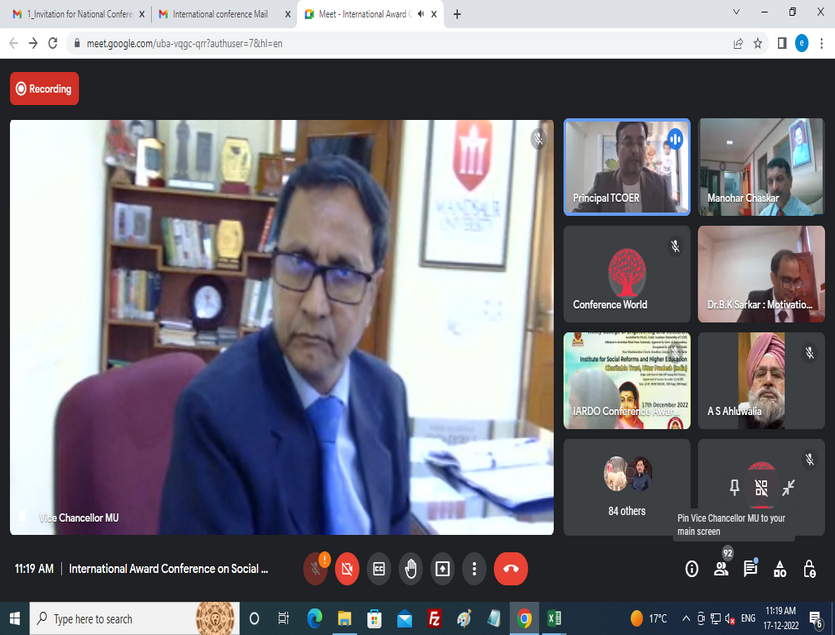Raise hand in the meeting

click(x=411, y=569)
